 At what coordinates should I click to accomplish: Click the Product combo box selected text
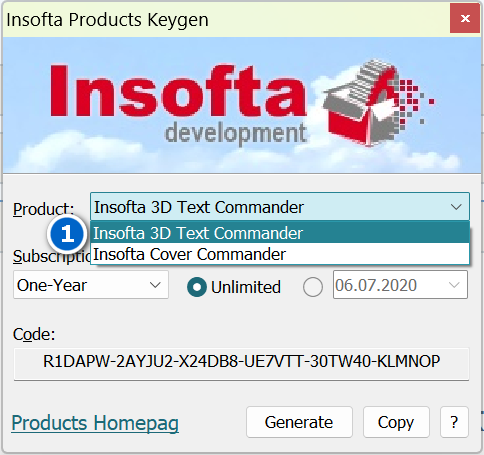[x=199, y=207]
